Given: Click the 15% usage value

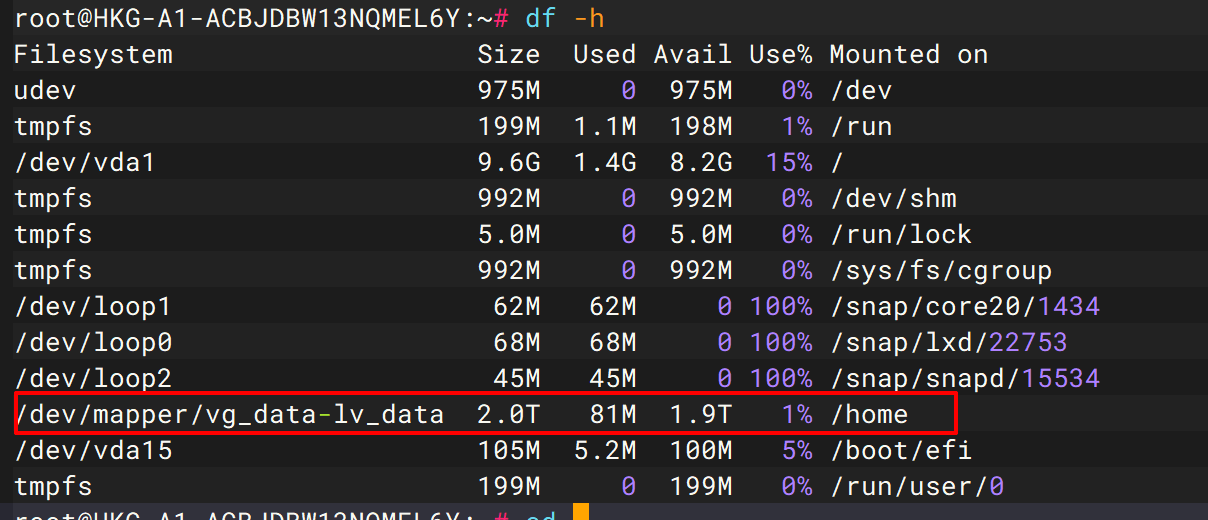Looking at the screenshot, I should click(789, 162).
